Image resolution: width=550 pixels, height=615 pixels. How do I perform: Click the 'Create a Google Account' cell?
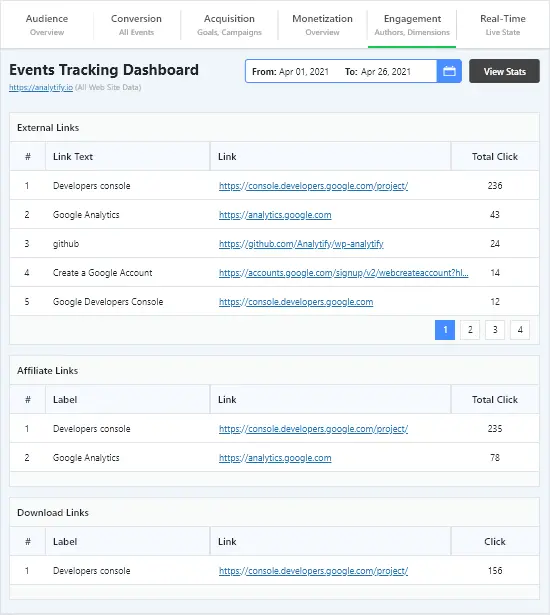[102, 273]
